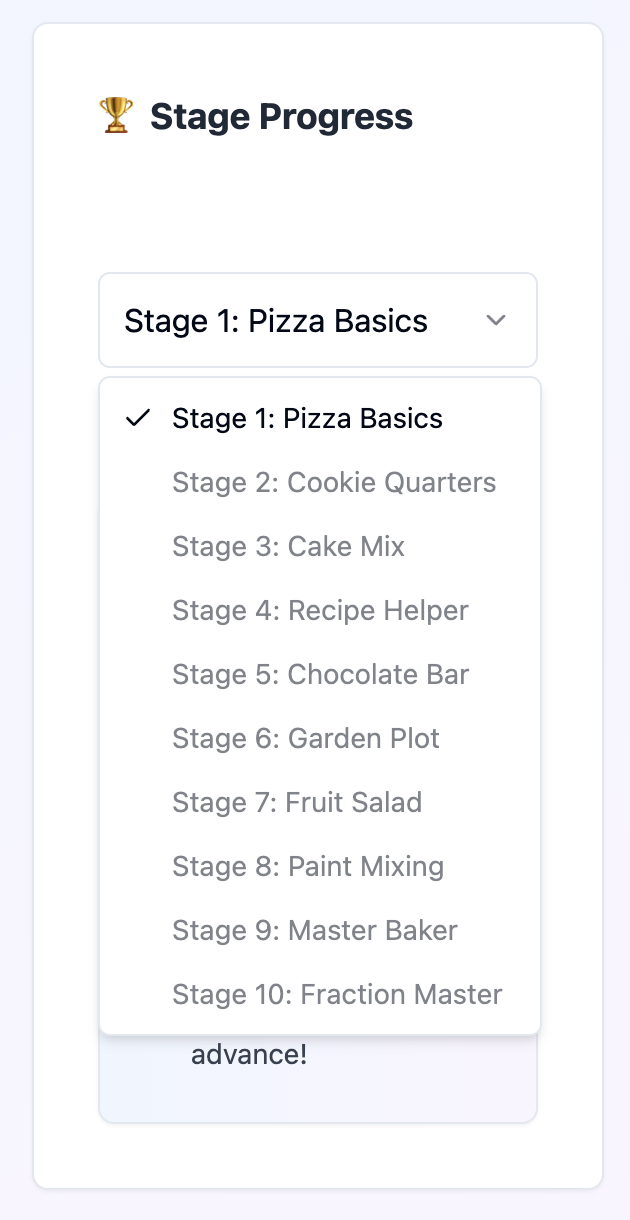Select Stage 5: Chocolate Bar
Viewport: 630px width, 1220px height.
[320, 674]
